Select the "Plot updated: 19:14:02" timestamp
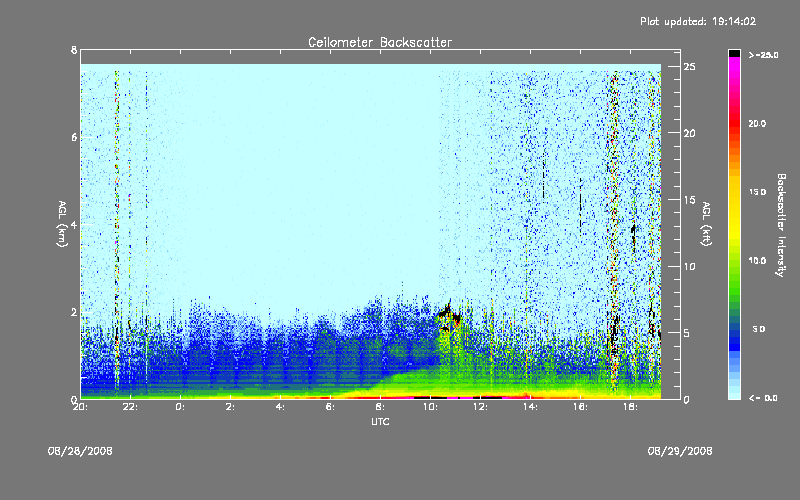Screen dimensions: 800x500 point(698,21)
